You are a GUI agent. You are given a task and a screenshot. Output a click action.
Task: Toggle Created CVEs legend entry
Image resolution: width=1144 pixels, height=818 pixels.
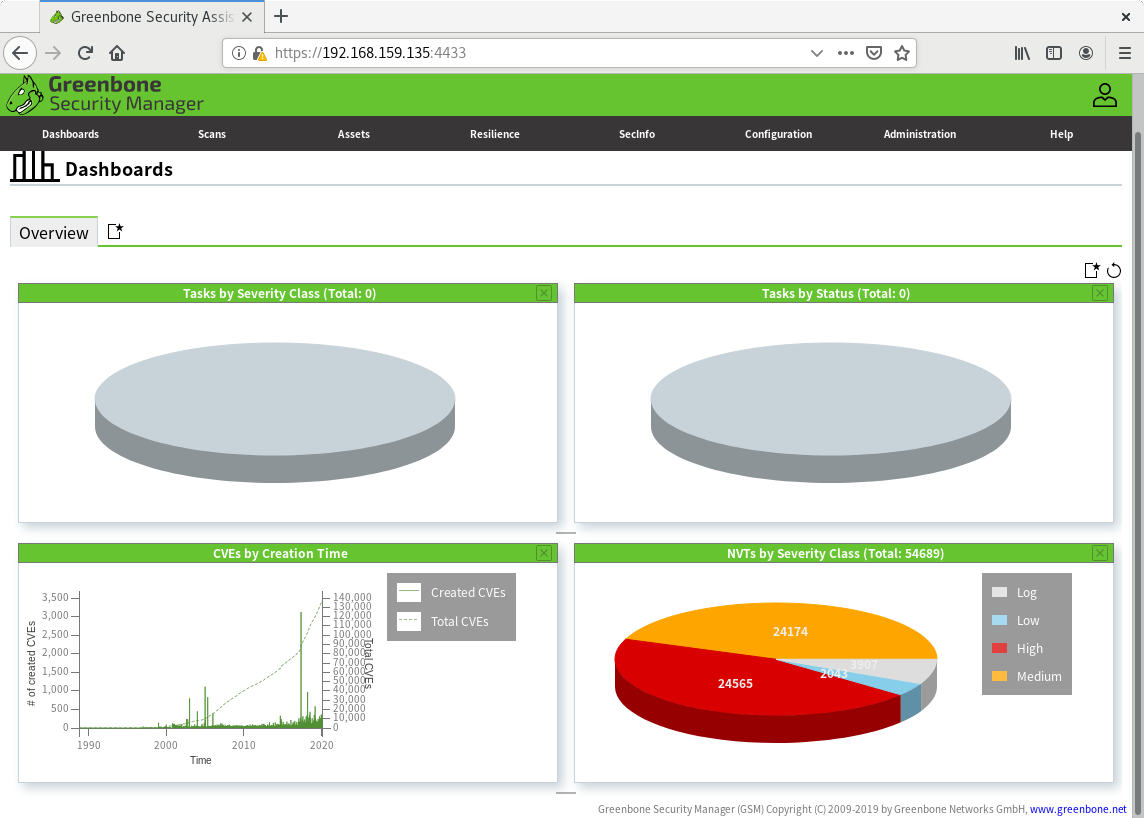coord(451,593)
